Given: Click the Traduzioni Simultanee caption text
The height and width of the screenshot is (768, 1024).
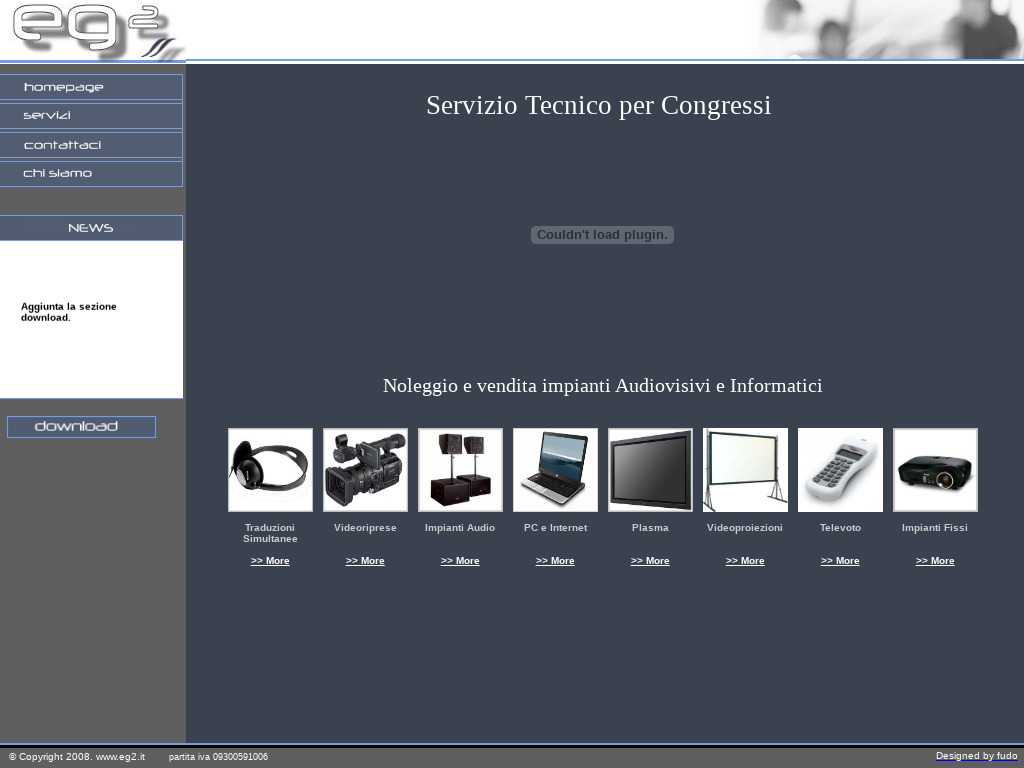Looking at the screenshot, I should (x=270, y=533).
